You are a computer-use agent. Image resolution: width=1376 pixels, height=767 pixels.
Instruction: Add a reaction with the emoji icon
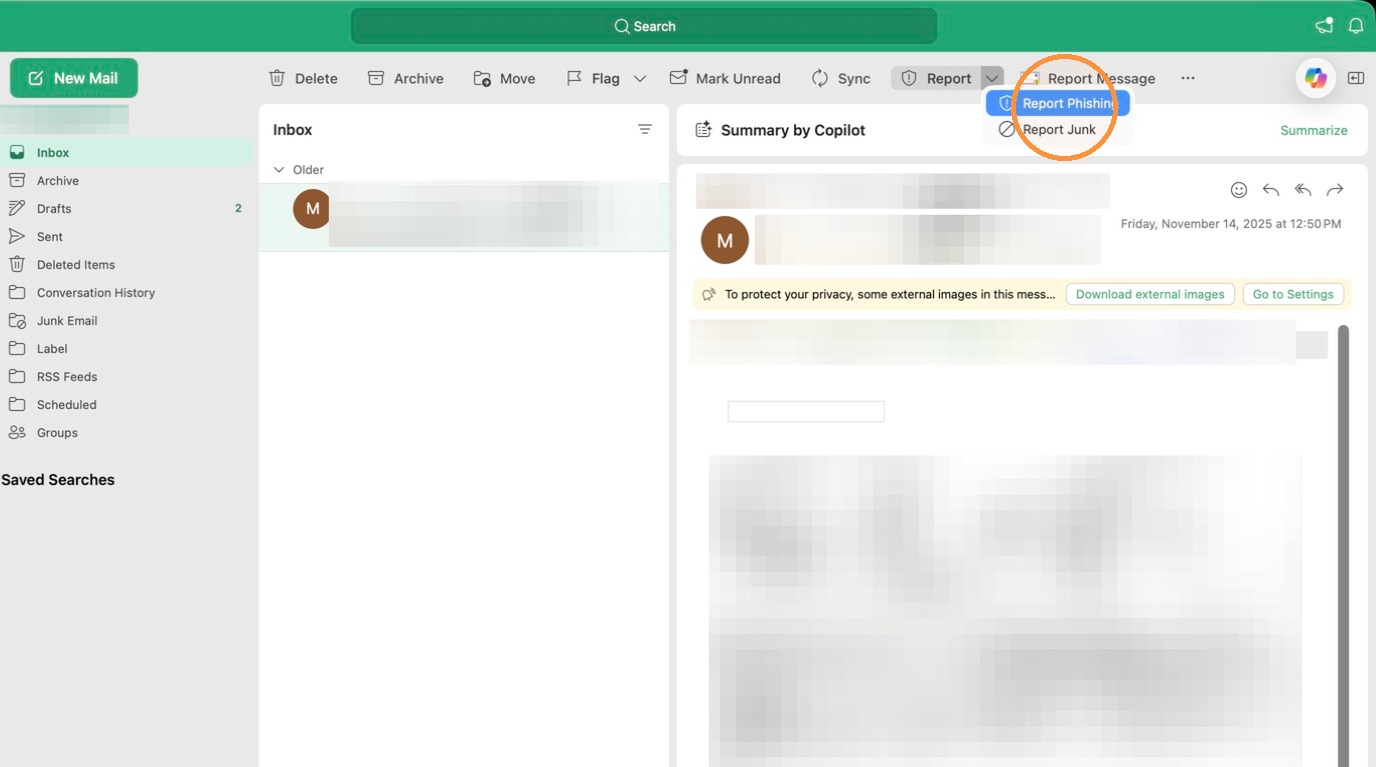click(x=1239, y=190)
